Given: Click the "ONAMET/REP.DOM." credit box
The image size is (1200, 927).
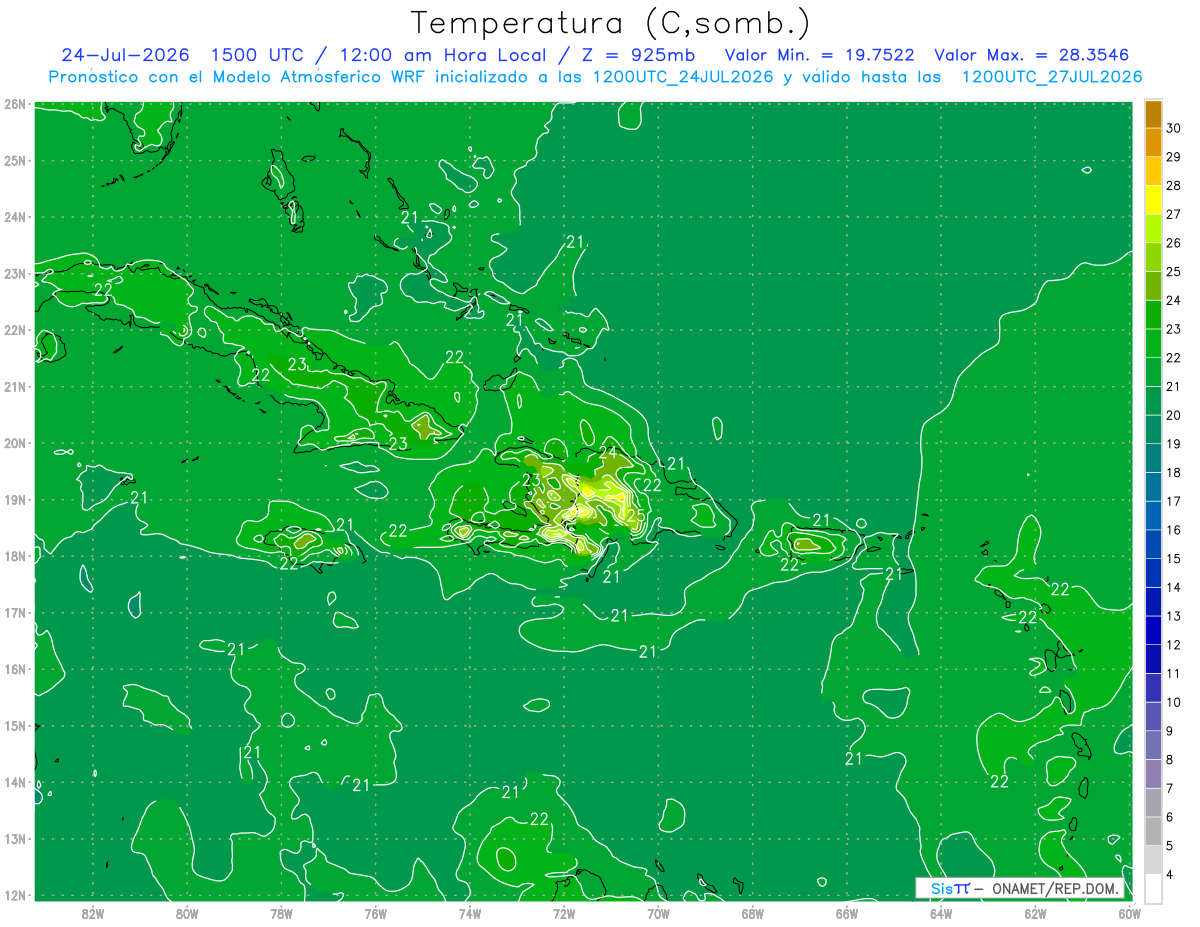Looking at the screenshot, I should [1019, 888].
